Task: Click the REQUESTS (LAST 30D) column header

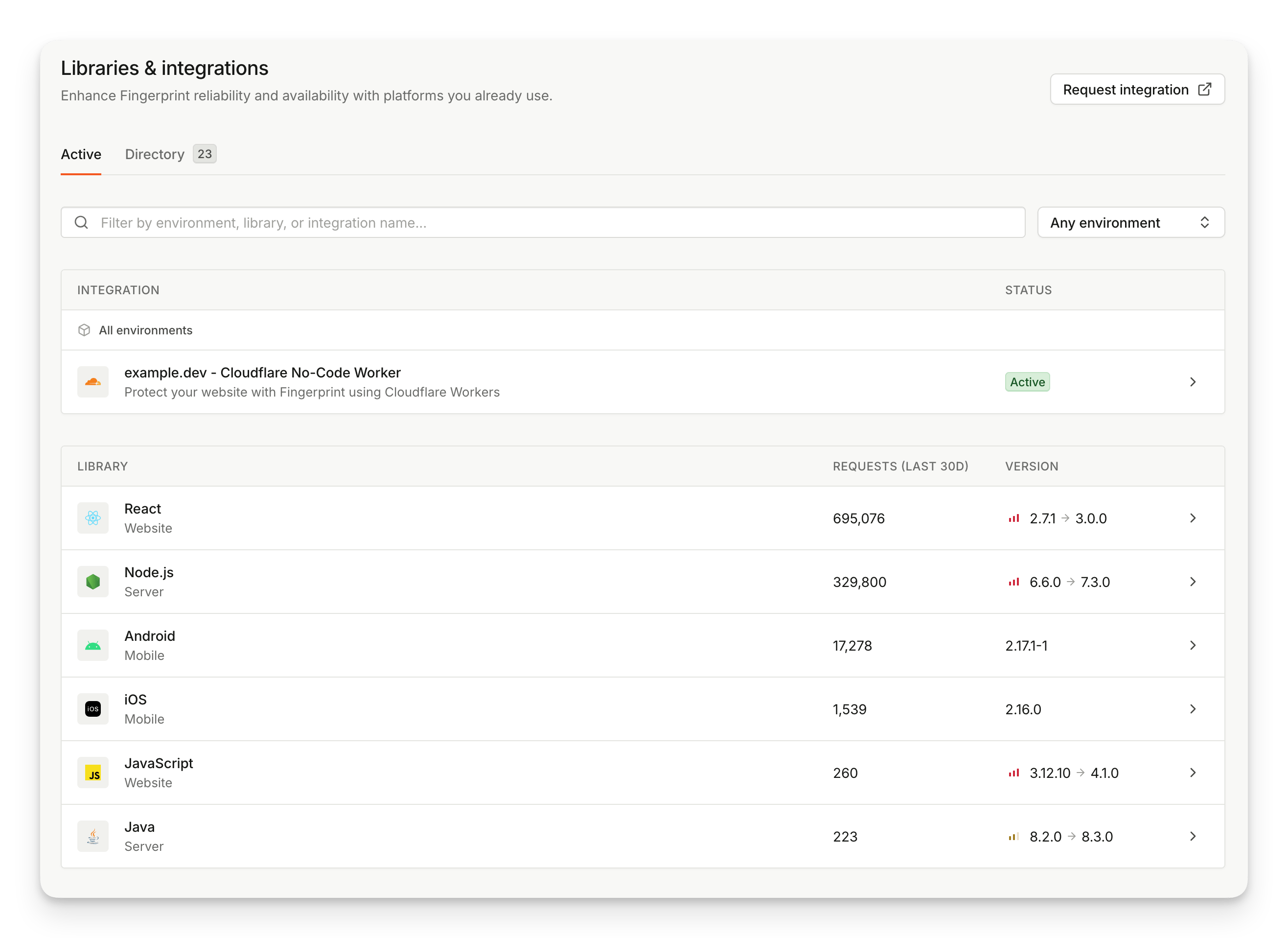Action: [901, 467]
